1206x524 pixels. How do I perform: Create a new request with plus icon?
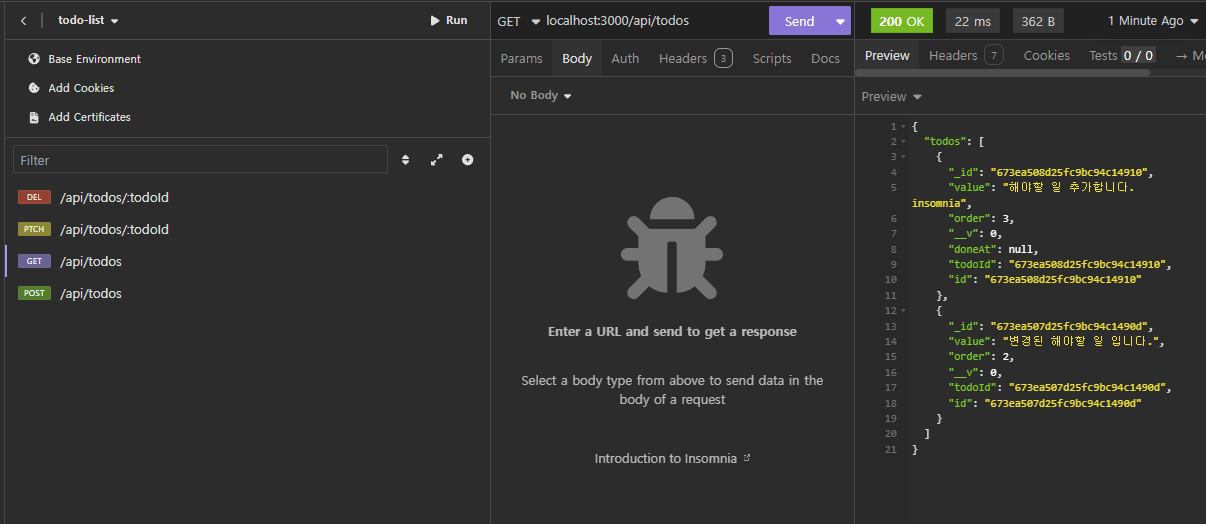tap(467, 160)
